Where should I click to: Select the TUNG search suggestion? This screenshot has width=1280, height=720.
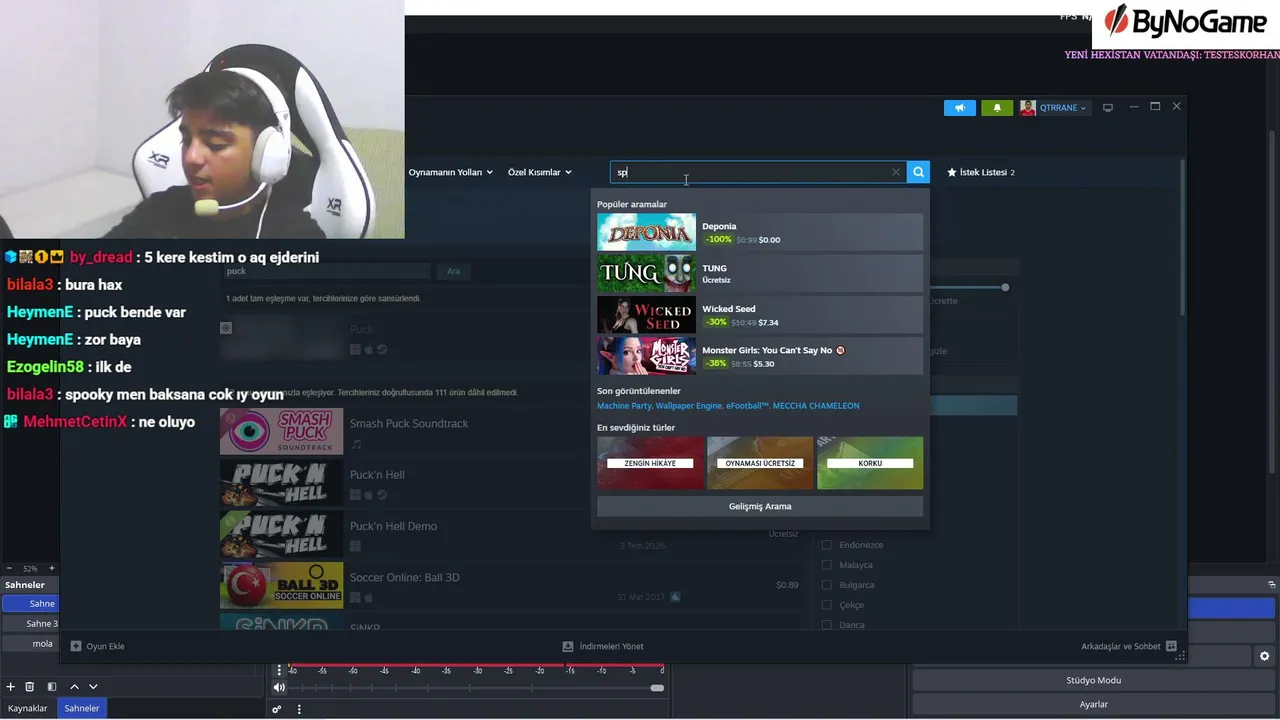(760, 273)
